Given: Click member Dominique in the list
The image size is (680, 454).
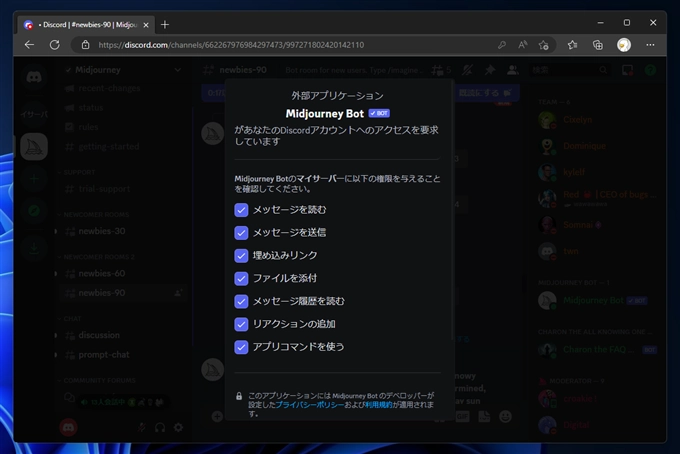Looking at the screenshot, I should [x=585, y=146].
